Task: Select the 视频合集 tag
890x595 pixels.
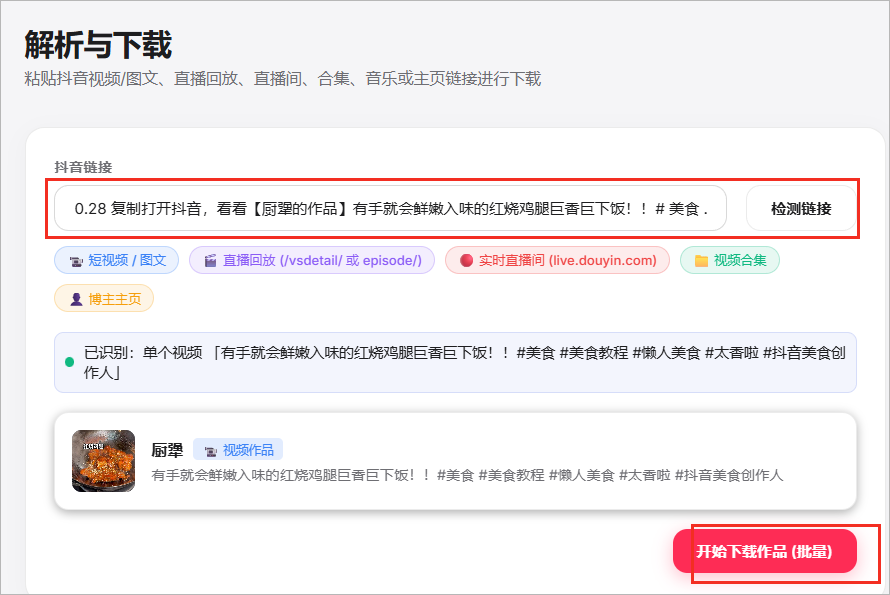Action: pyautogui.click(x=730, y=260)
